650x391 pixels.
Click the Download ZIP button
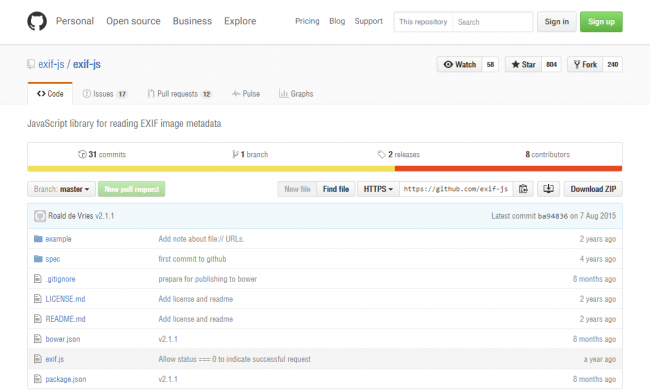pyautogui.click(x=593, y=189)
